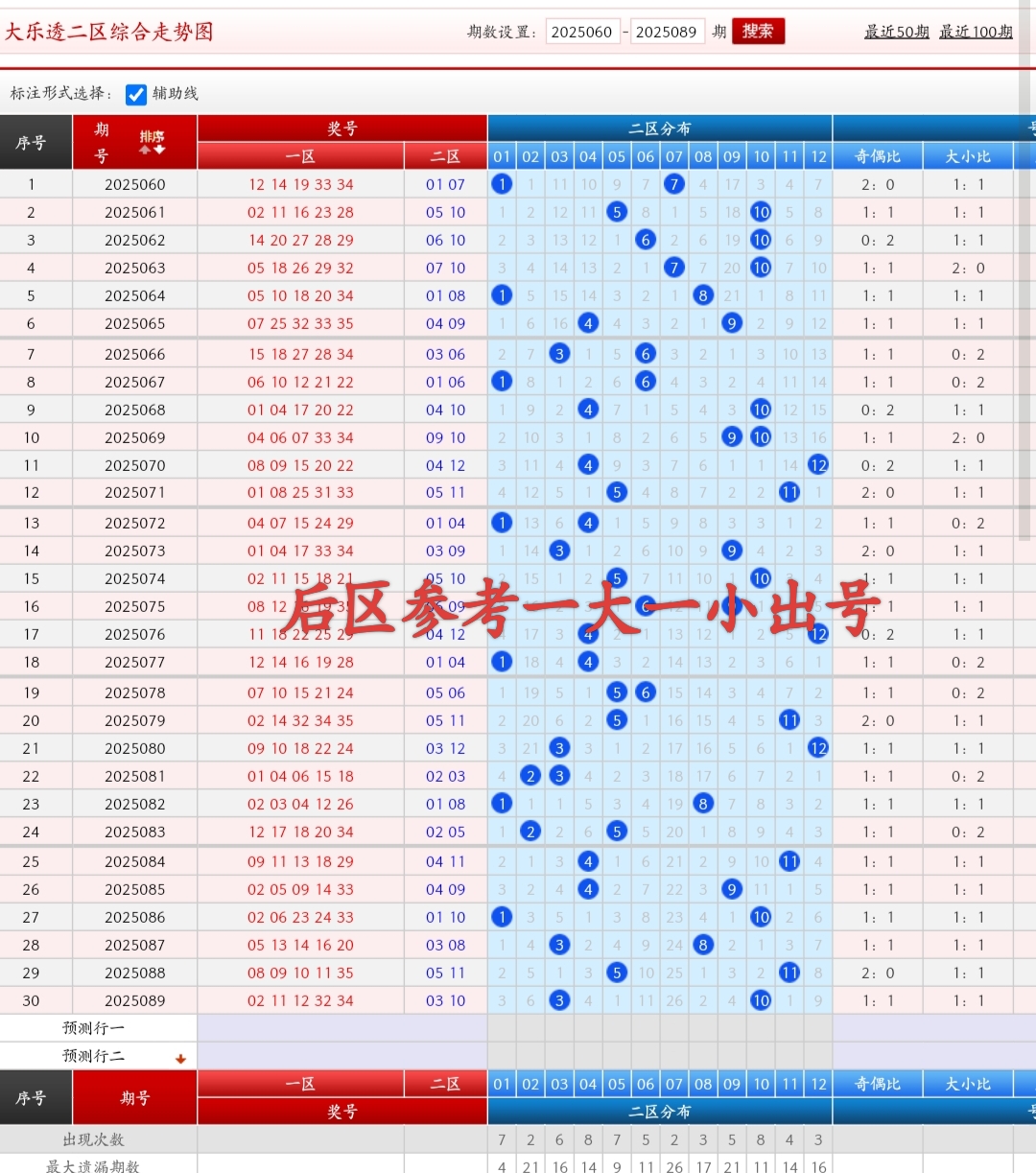Open the 最近50期 link
Screen dimensions: 1036x1173
[x=897, y=32]
